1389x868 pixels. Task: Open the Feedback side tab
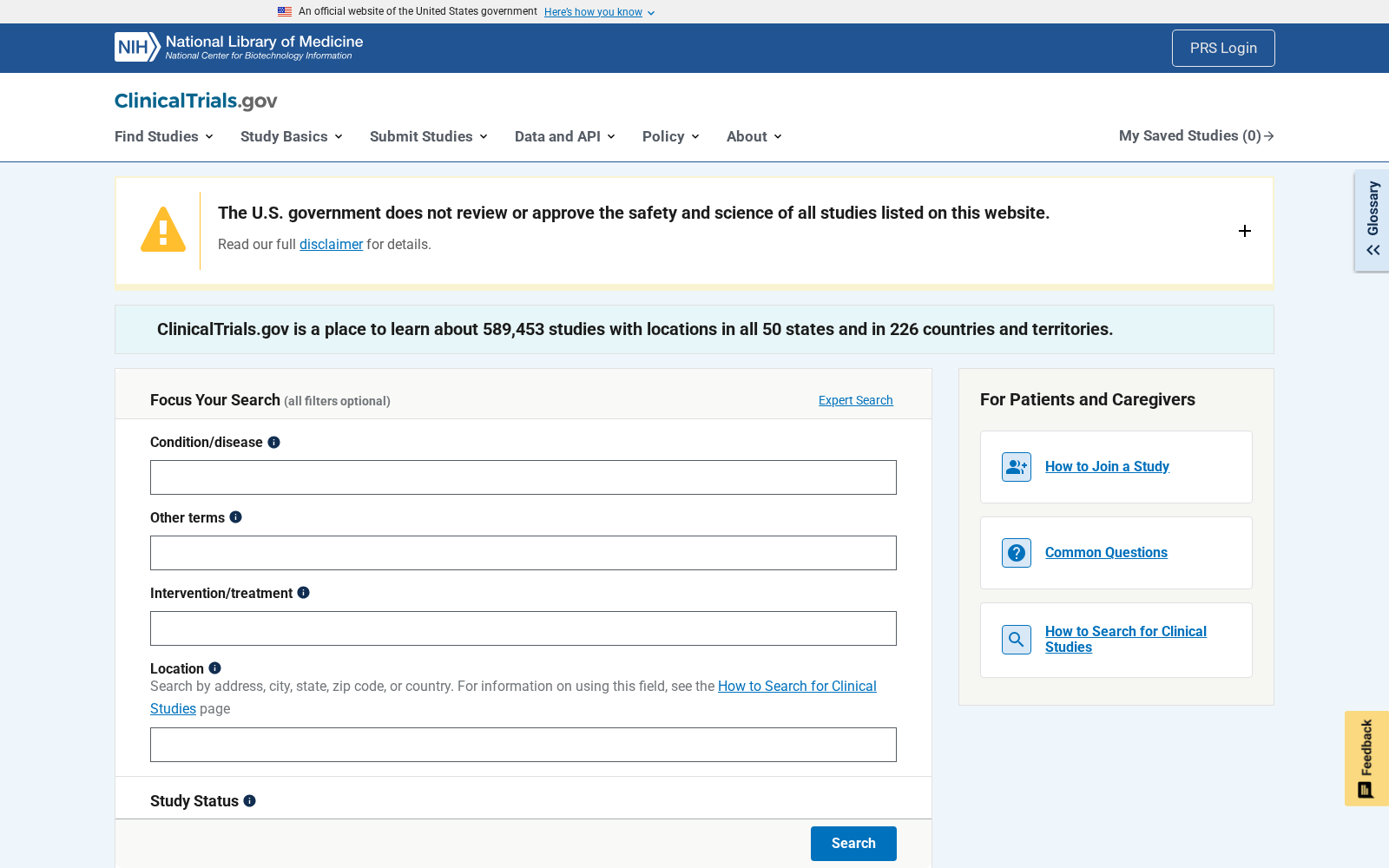[x=1366, y=759]
